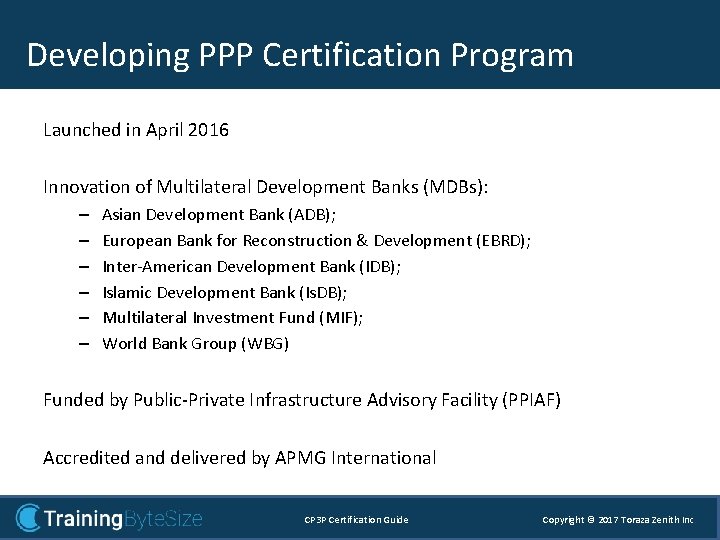Click the 'Copyright © 2017 Toraza Zenith Inc' footer
The height and width of the screenshot is (540, 720).
tap(618, 520)
